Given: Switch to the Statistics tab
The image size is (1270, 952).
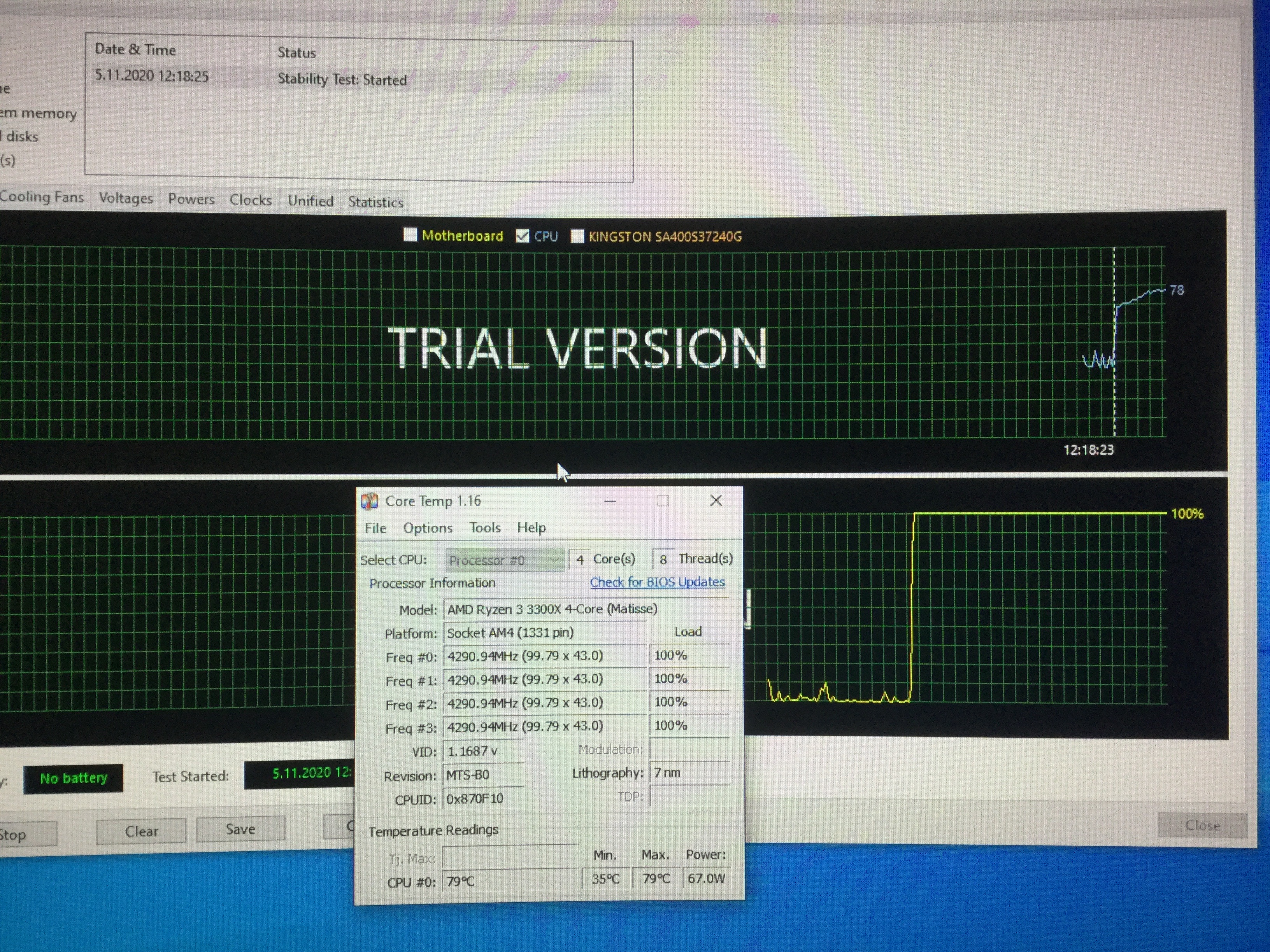Looking at the screenshot, I should coord(375,202).
